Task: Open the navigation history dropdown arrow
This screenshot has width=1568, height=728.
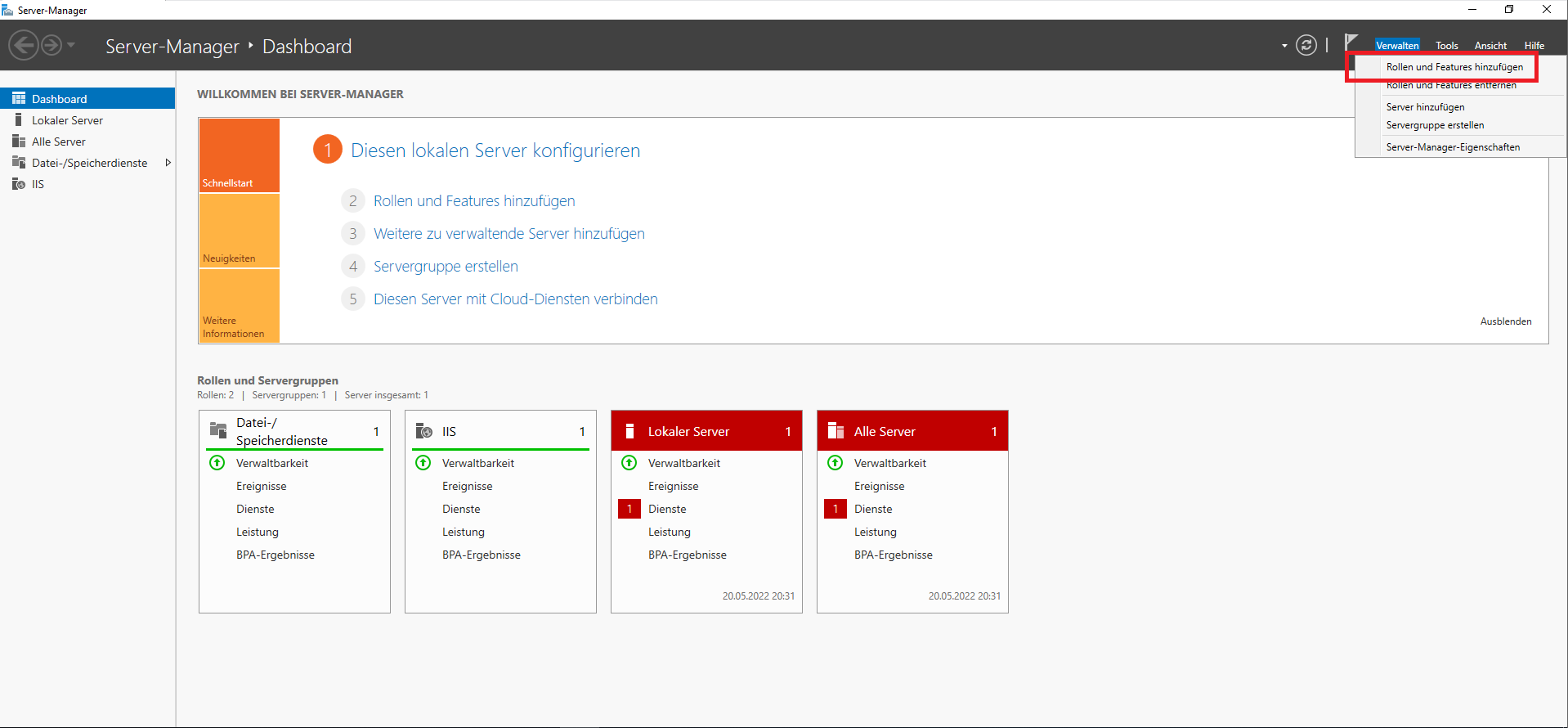Action: [x=71, y=45]
